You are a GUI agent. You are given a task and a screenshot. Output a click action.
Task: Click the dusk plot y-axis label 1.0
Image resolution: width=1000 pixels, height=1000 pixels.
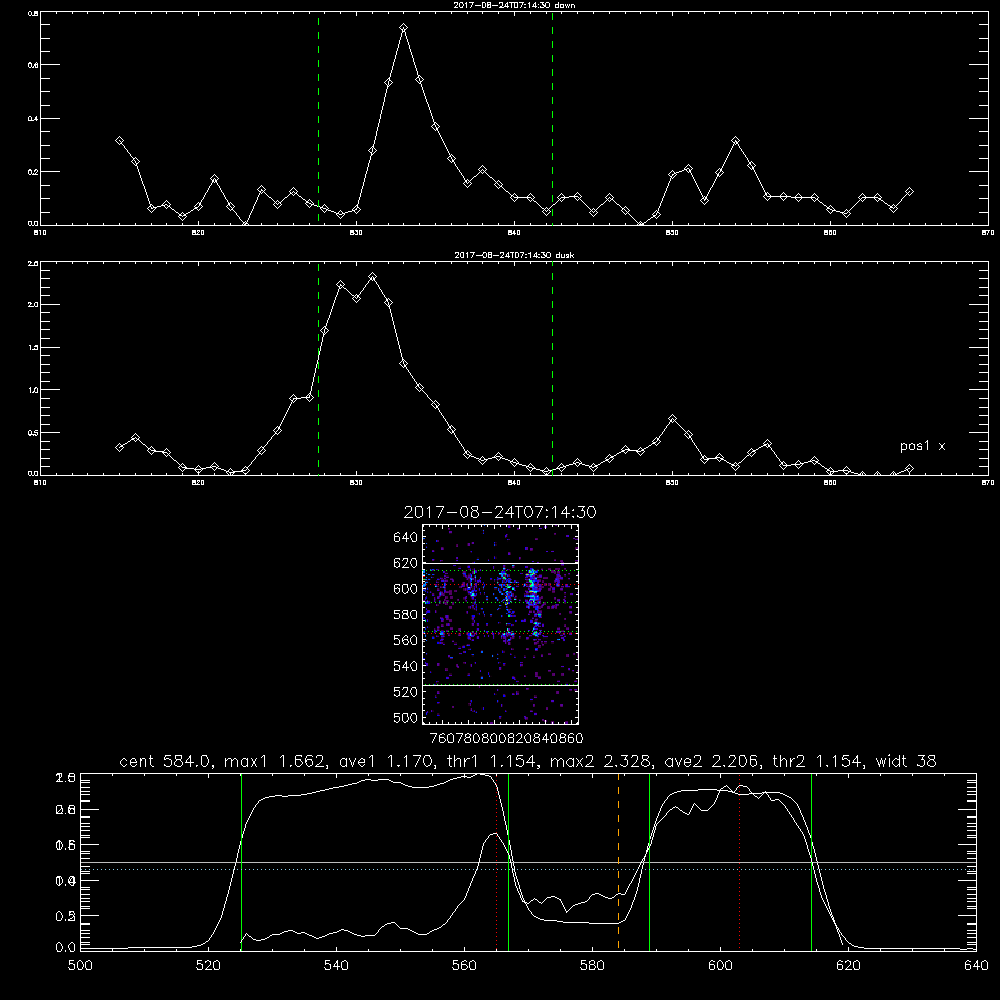34,390
